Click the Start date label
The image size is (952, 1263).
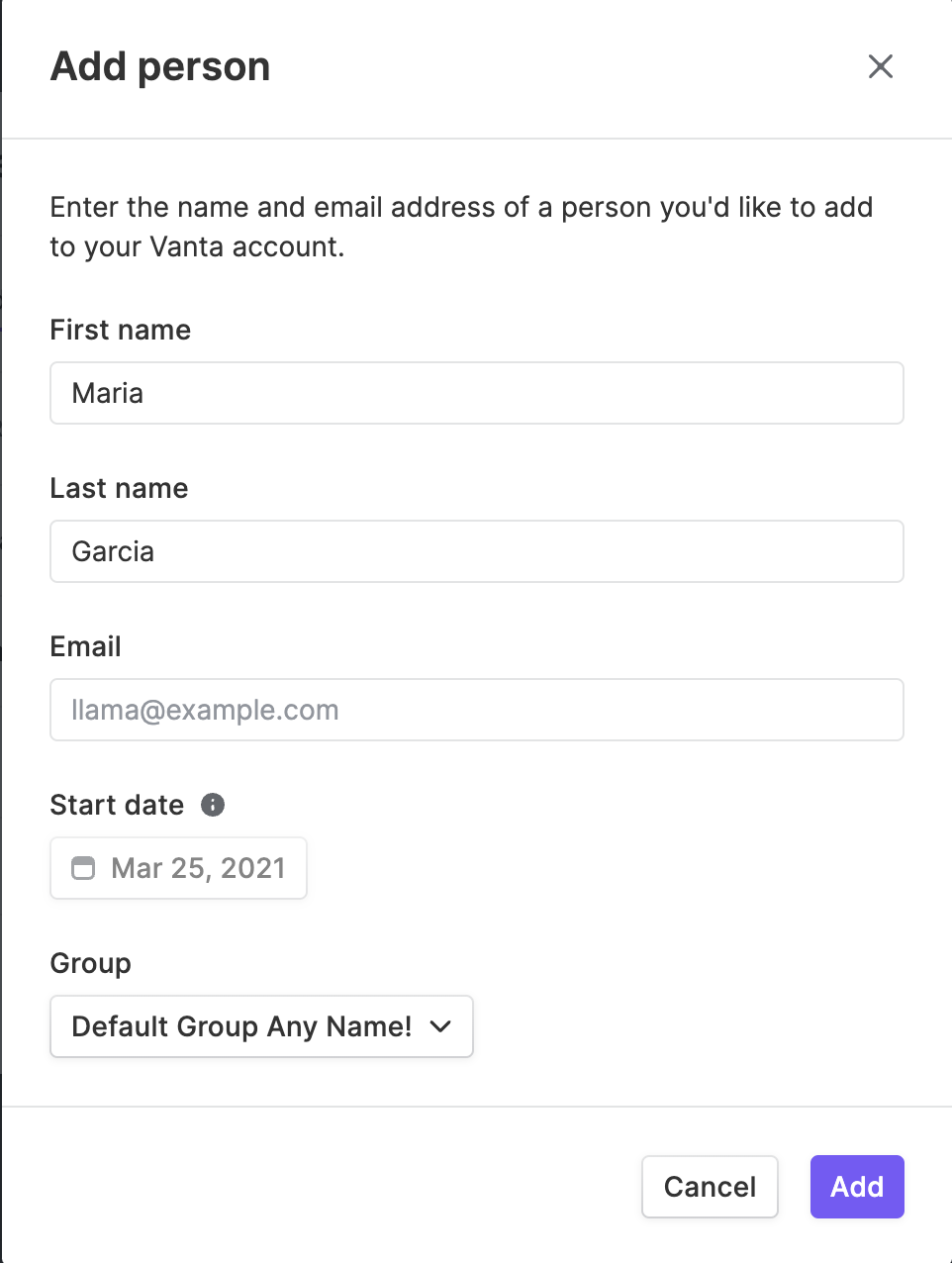117,805
